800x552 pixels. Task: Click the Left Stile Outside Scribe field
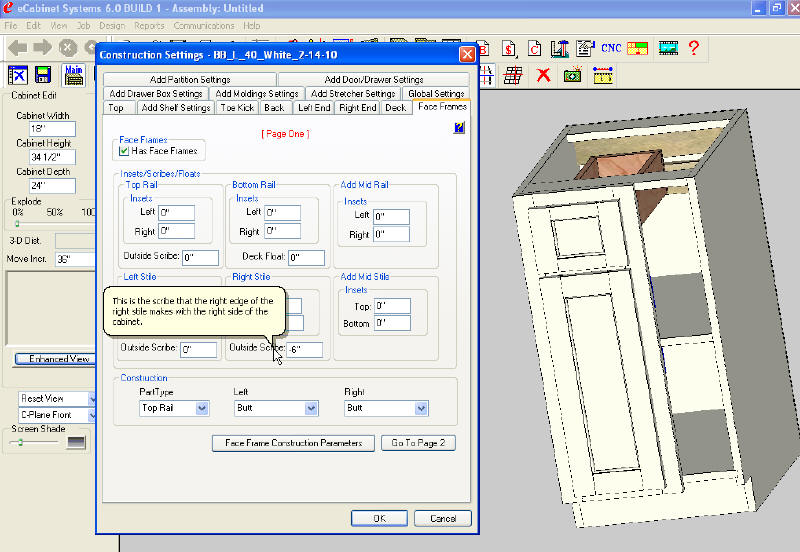[x=198, y=349]
